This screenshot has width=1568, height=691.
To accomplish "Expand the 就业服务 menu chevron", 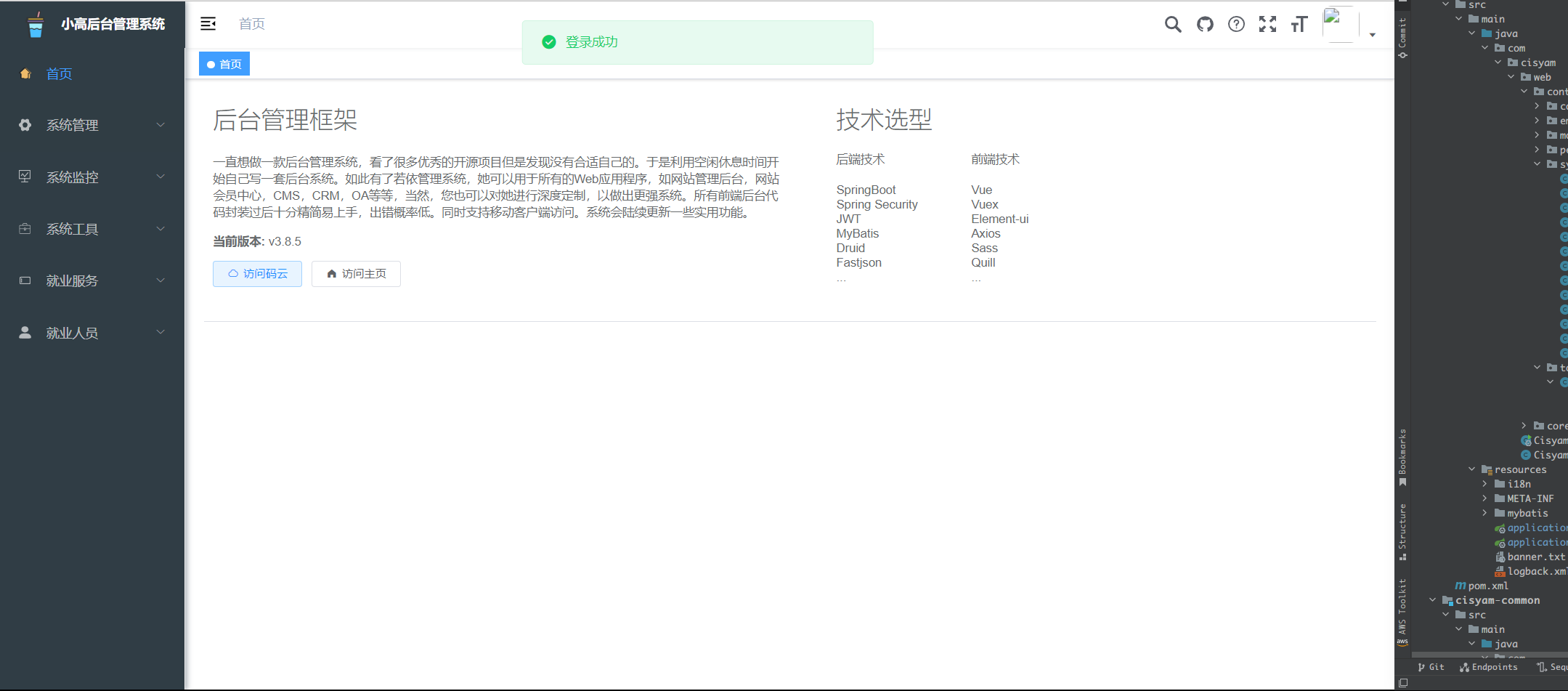I will click(161, 280).
